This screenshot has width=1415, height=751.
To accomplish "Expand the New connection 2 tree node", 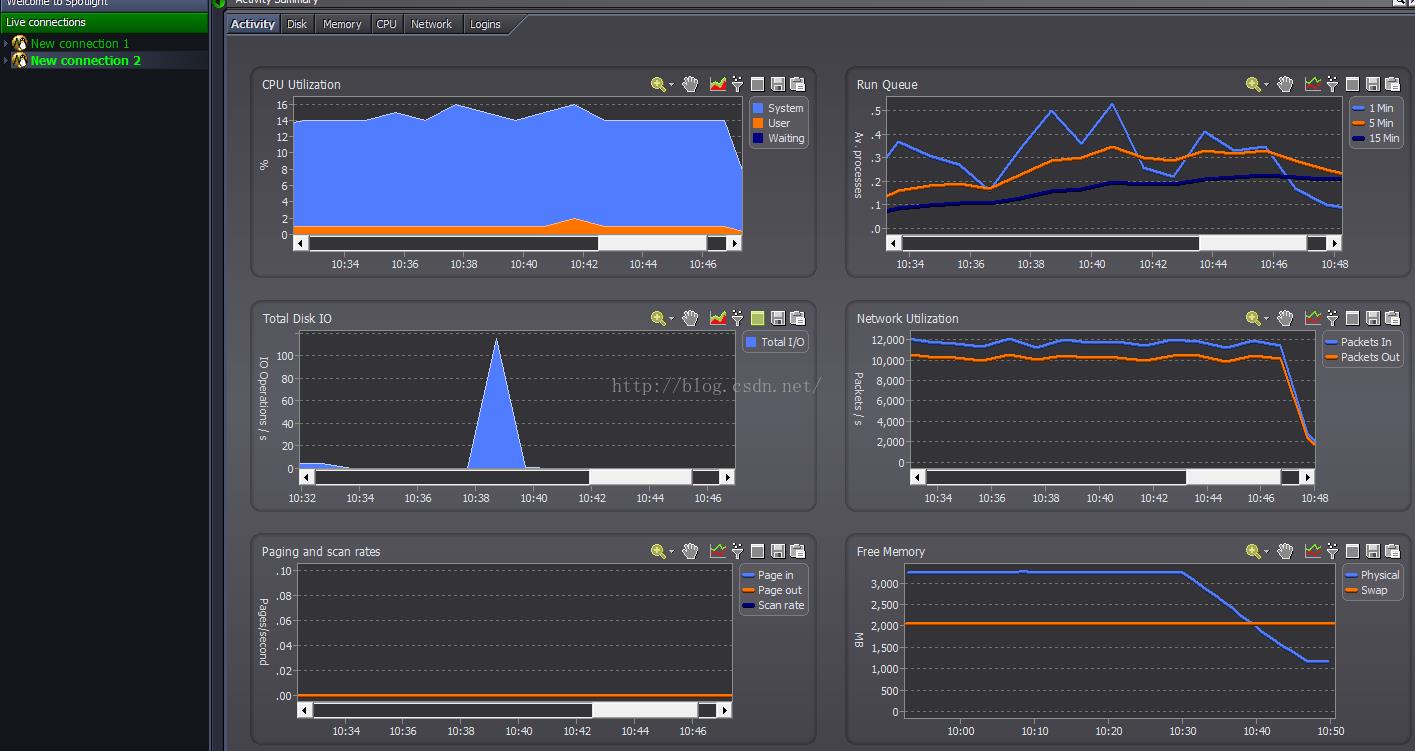I will pos(6,61).
